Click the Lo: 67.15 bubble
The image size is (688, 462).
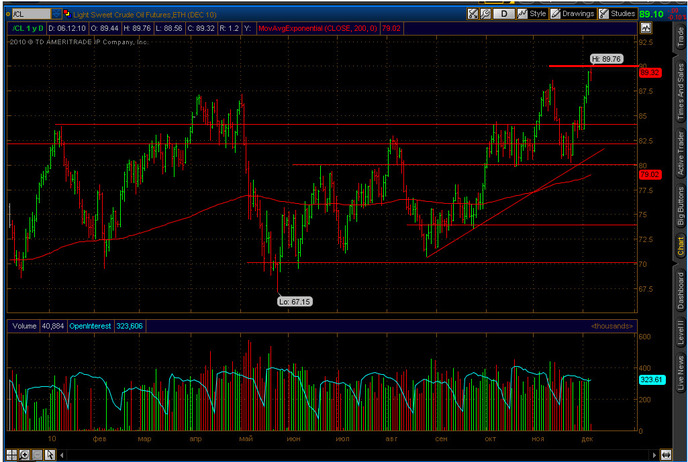294,301
